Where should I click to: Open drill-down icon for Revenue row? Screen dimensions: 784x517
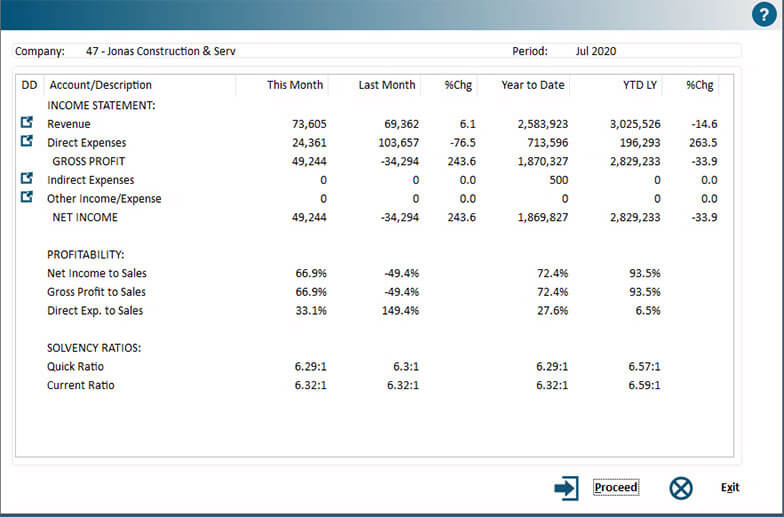tap(27, 123)
